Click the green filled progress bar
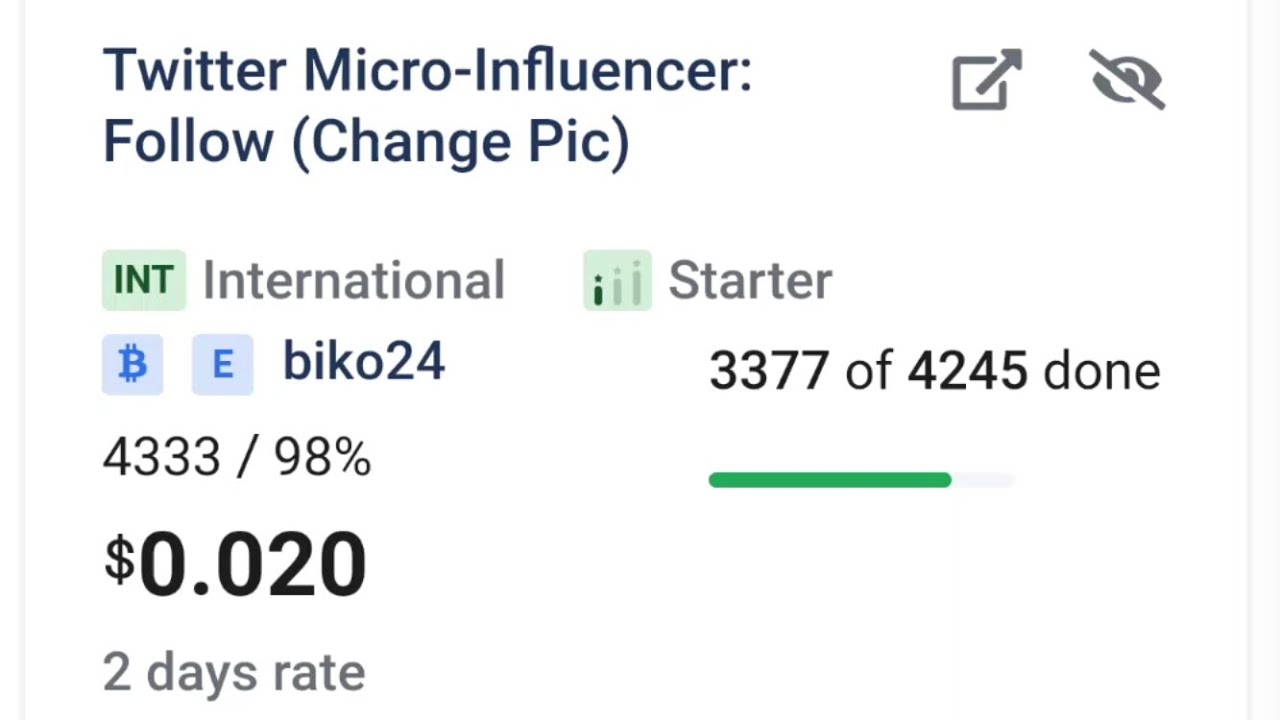The width and height of the screenshot is (1280, 720). pyautogui.click(x=829, y=481)
